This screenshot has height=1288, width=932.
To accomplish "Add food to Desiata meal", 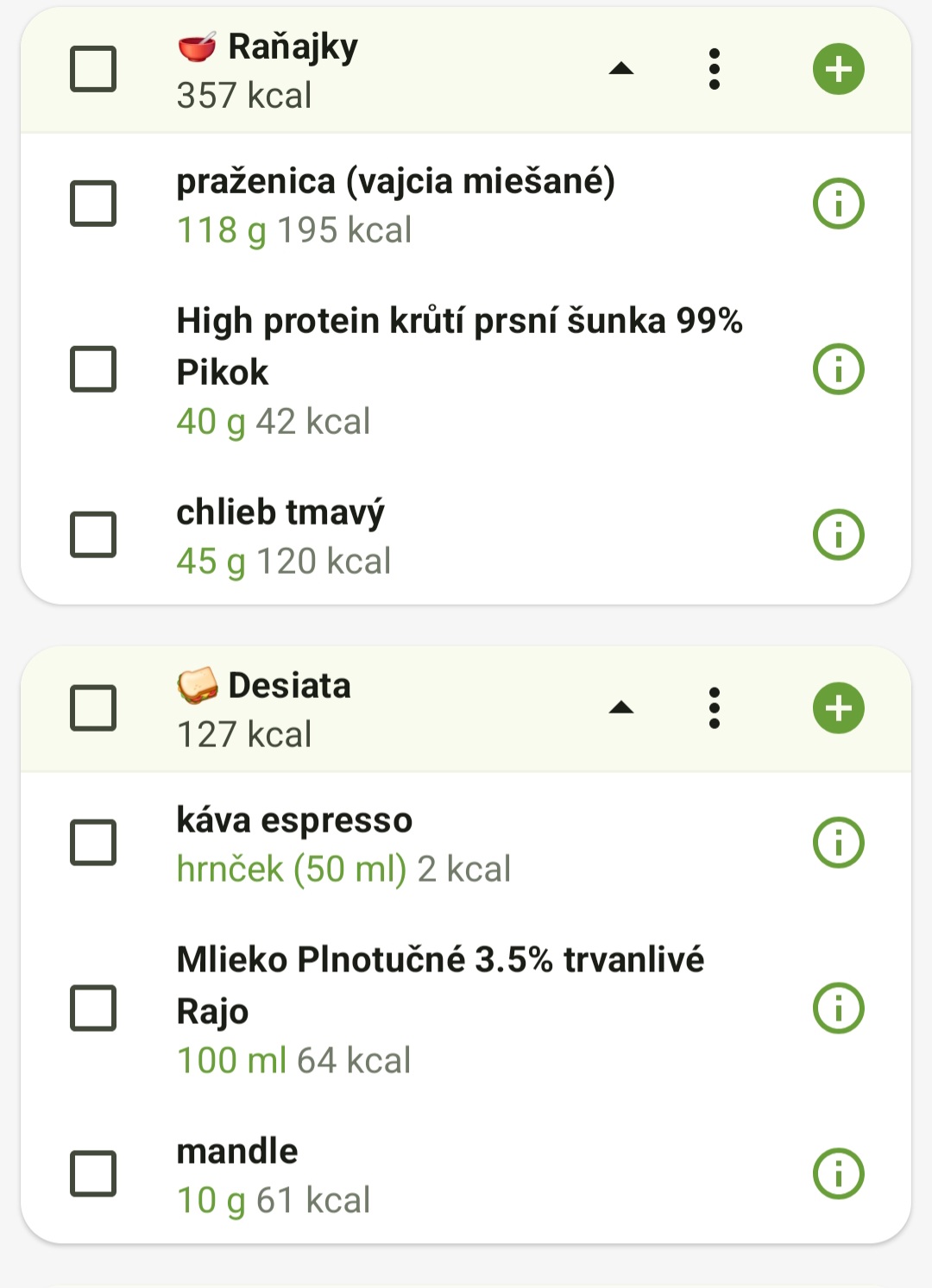I will coord(838,708).
